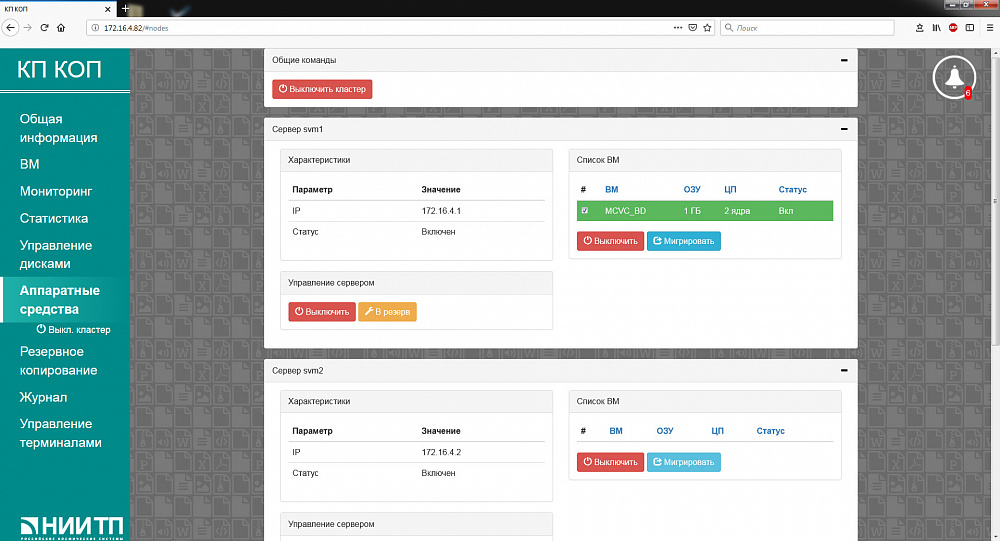This screenshot has height=541, width=1000.
Task: Click the Выключить кластер red button
Action: coord(322,89)
